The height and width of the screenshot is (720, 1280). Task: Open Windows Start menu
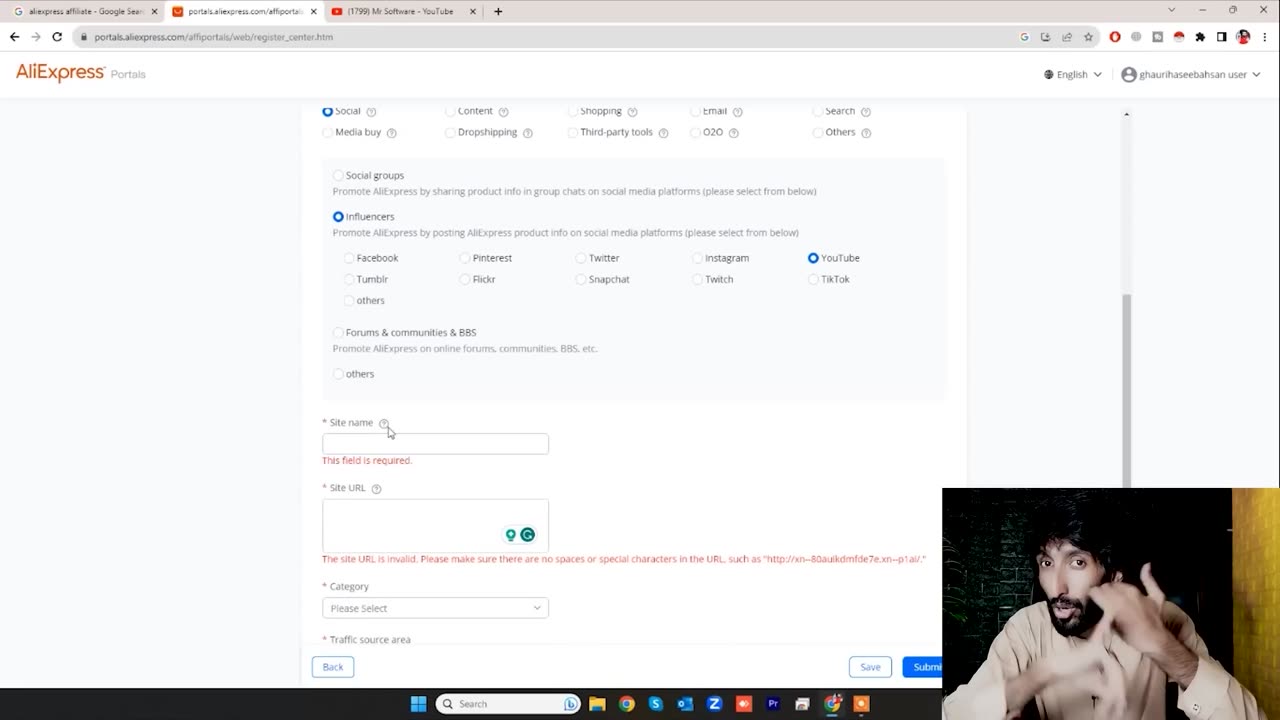point(418,704)
